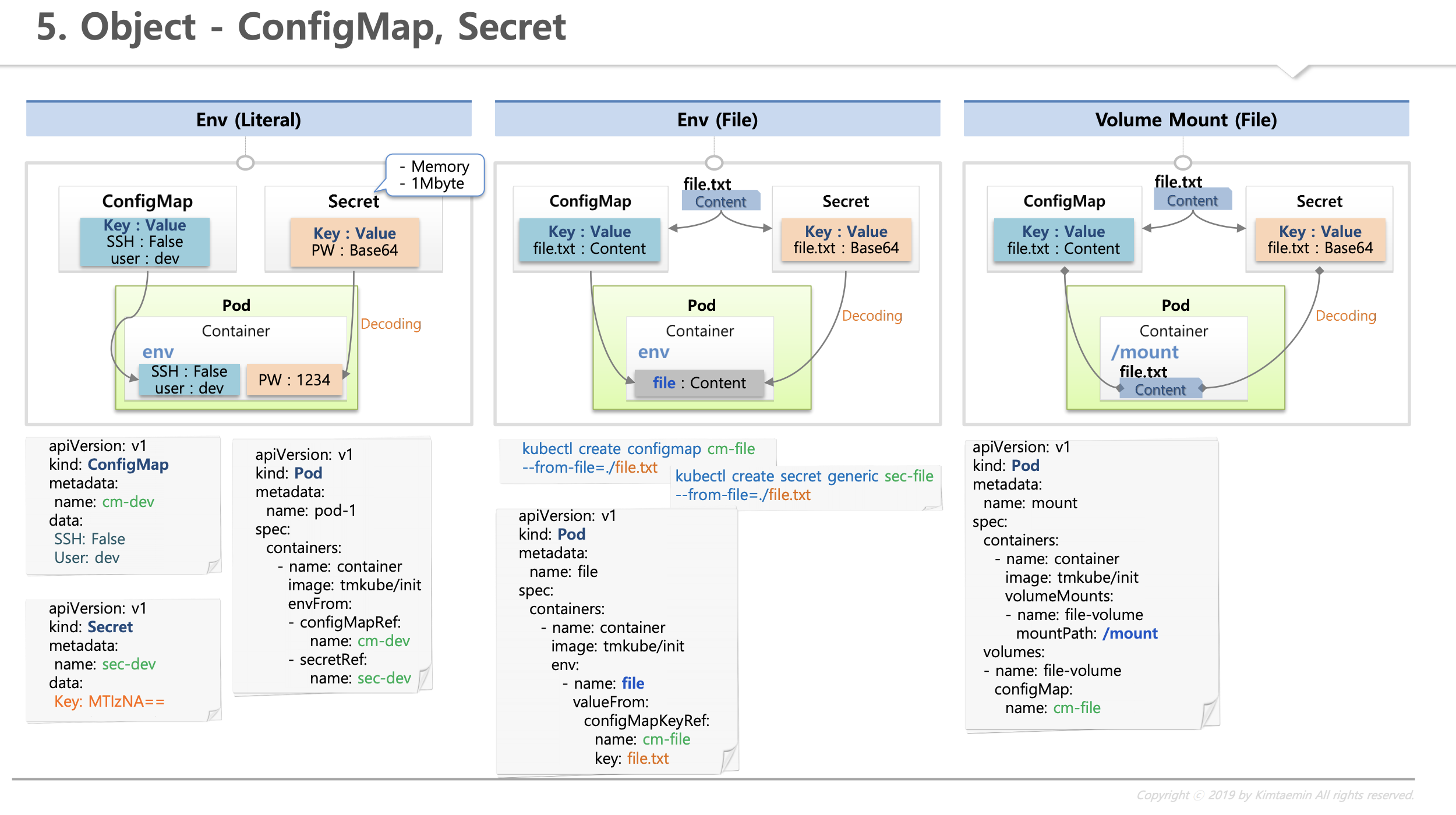Select the 'Env (File)' header bar
Screen dimensions: 1456x815
tap(718, 119)
